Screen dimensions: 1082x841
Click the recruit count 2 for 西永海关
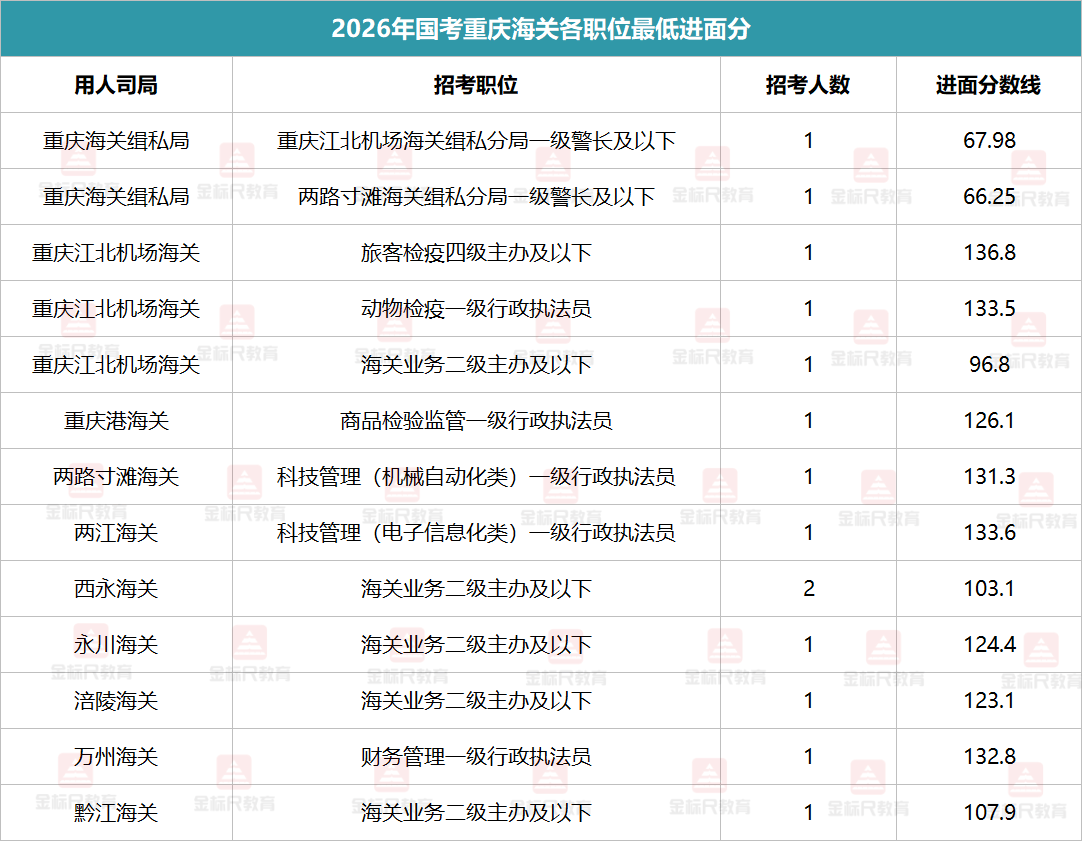(x=809, y=588)
